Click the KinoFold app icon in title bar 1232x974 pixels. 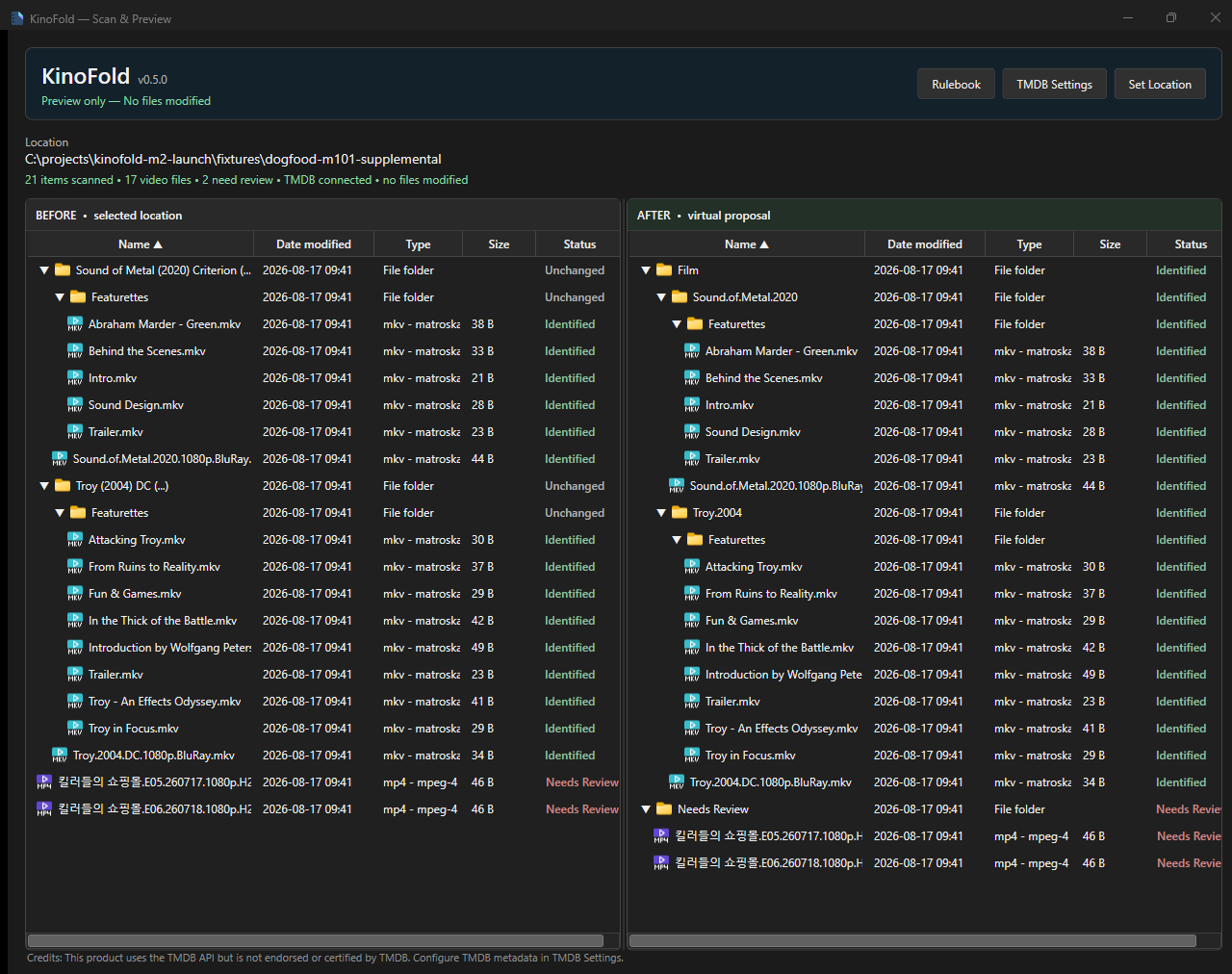[16, 18]
